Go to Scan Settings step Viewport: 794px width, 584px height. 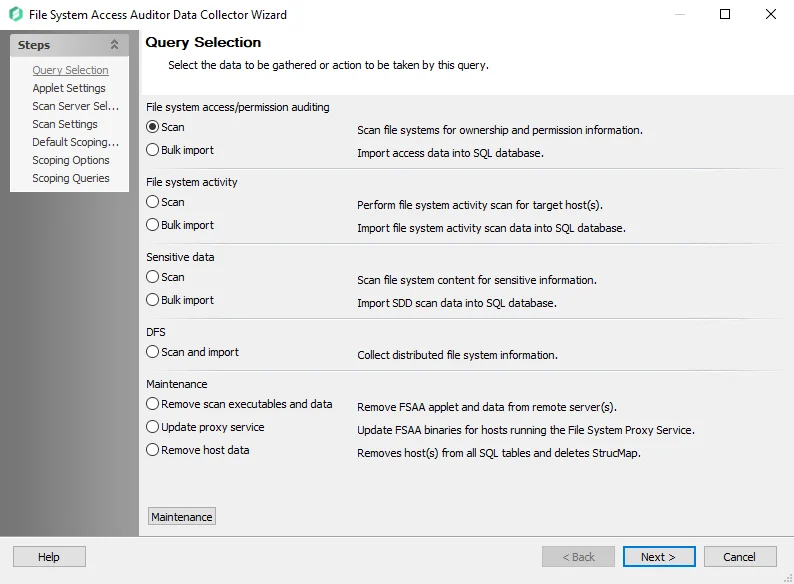point(65,124)
